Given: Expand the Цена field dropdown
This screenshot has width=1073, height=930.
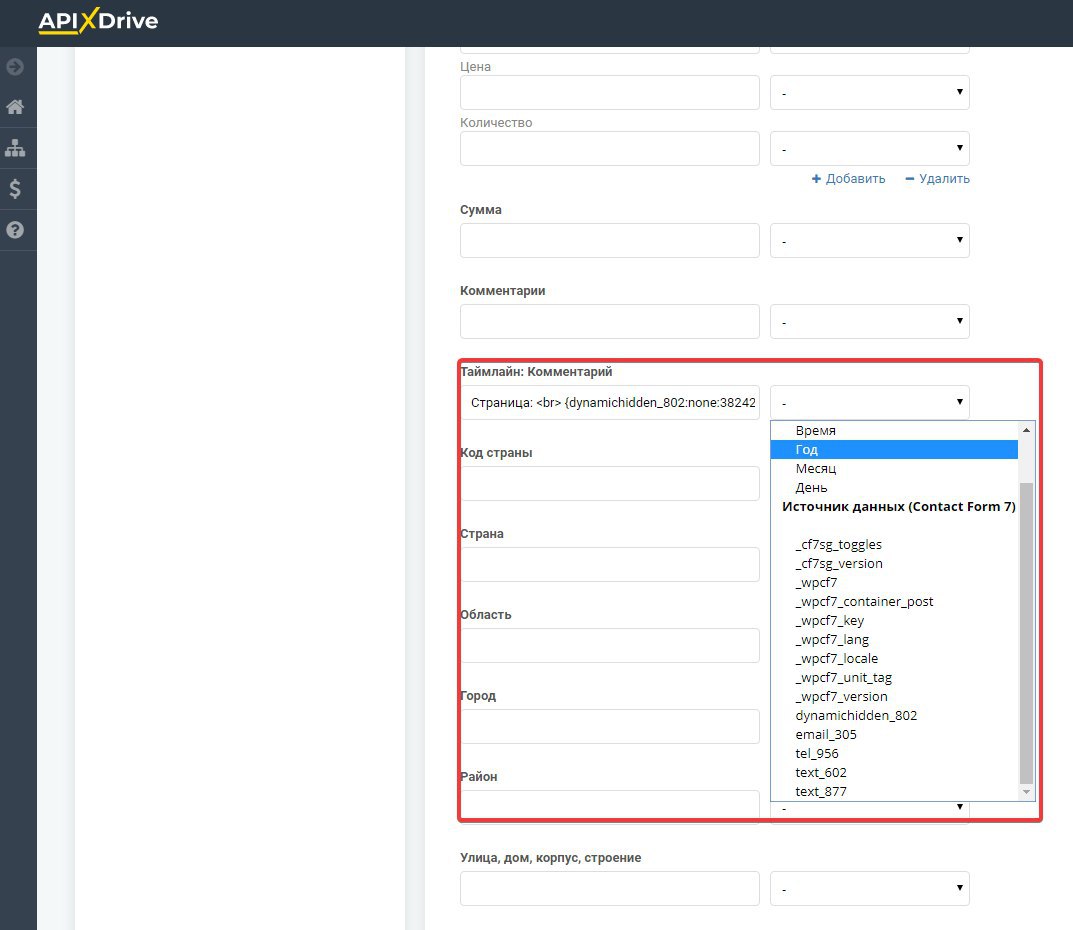Looking at the screenshot, I should 869,93.
